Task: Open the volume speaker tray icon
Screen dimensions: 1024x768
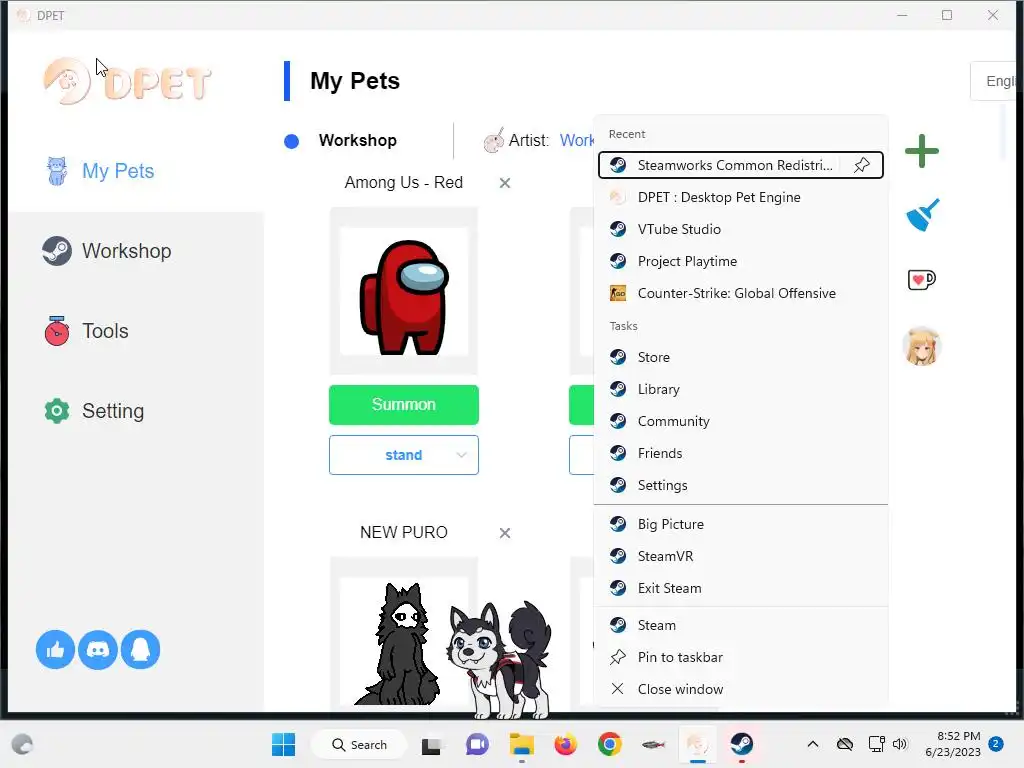Action: tap(900, 744)
